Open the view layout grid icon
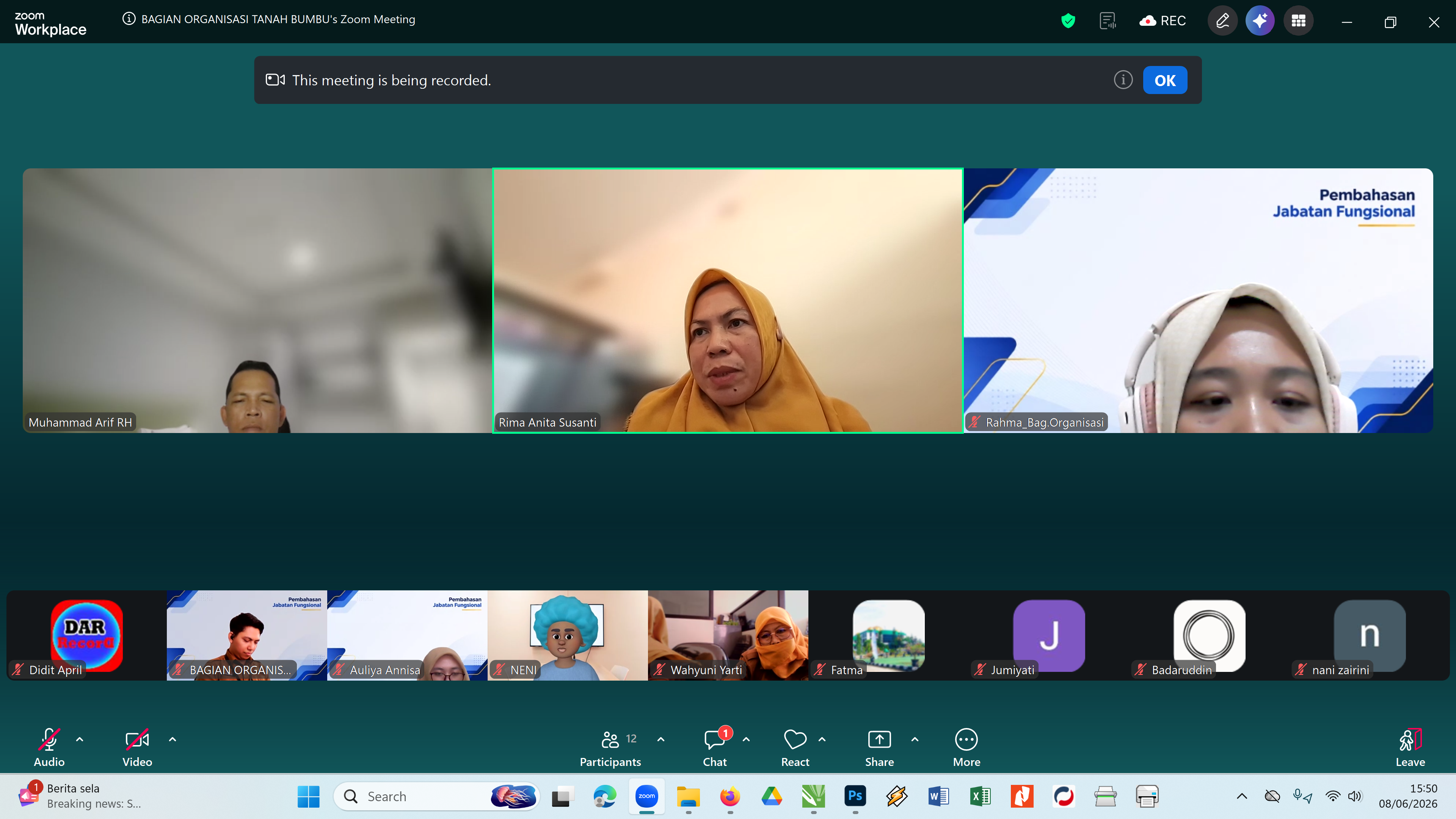The height and width of the screenshot is (819, 1456). coord(1298,21)
